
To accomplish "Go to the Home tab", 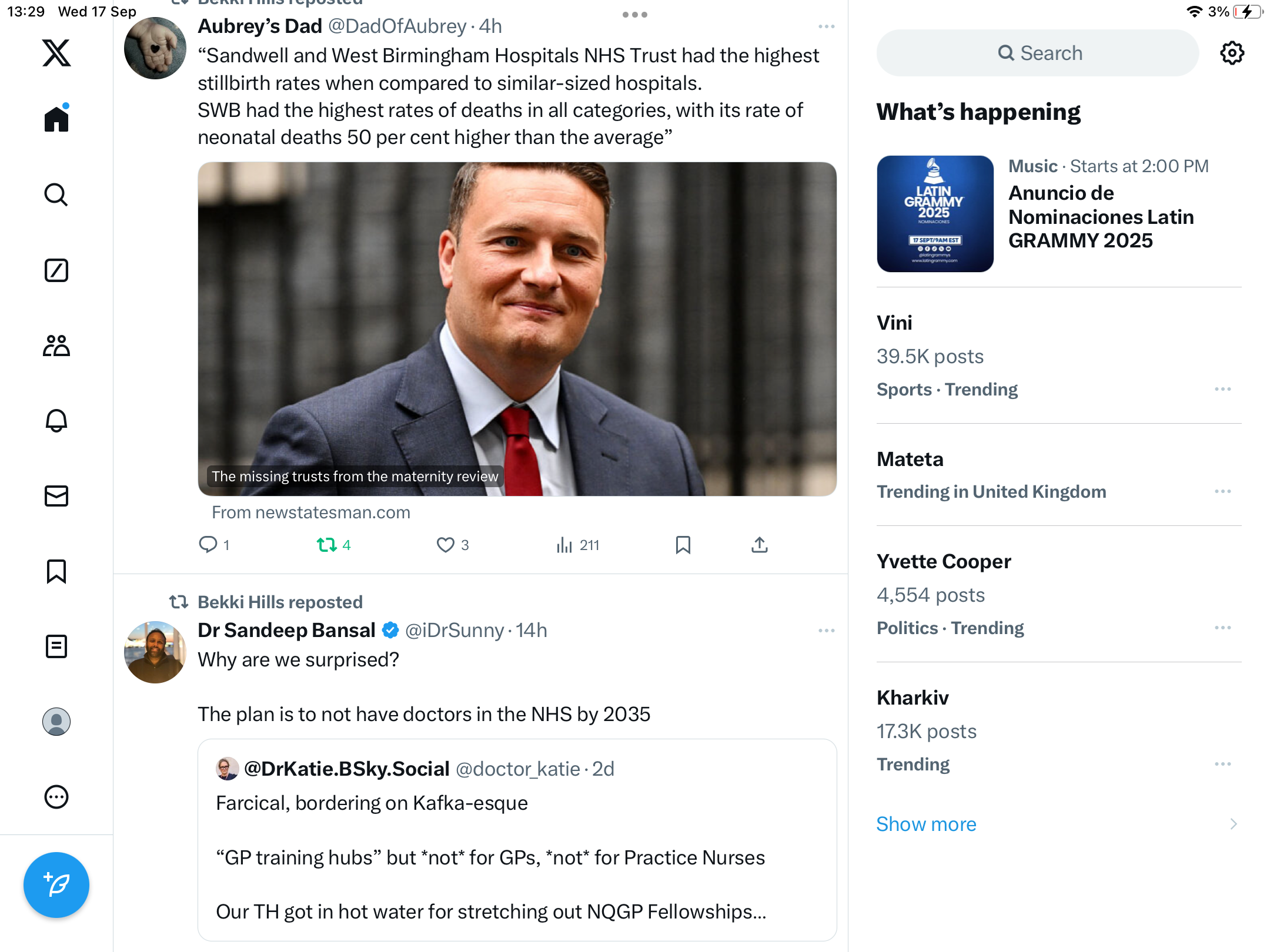I will (x=56, y=119).
